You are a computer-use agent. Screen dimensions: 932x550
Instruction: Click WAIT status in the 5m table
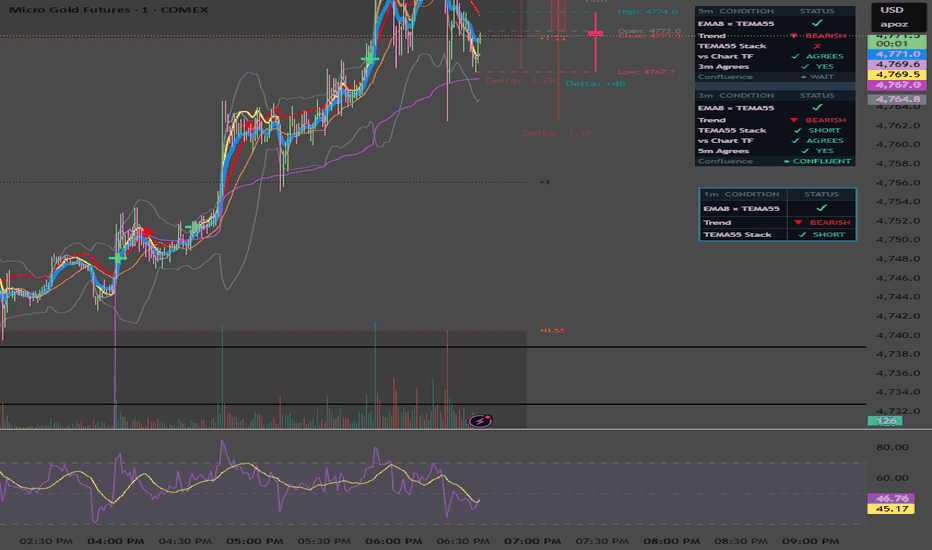[x=821, y=77]
